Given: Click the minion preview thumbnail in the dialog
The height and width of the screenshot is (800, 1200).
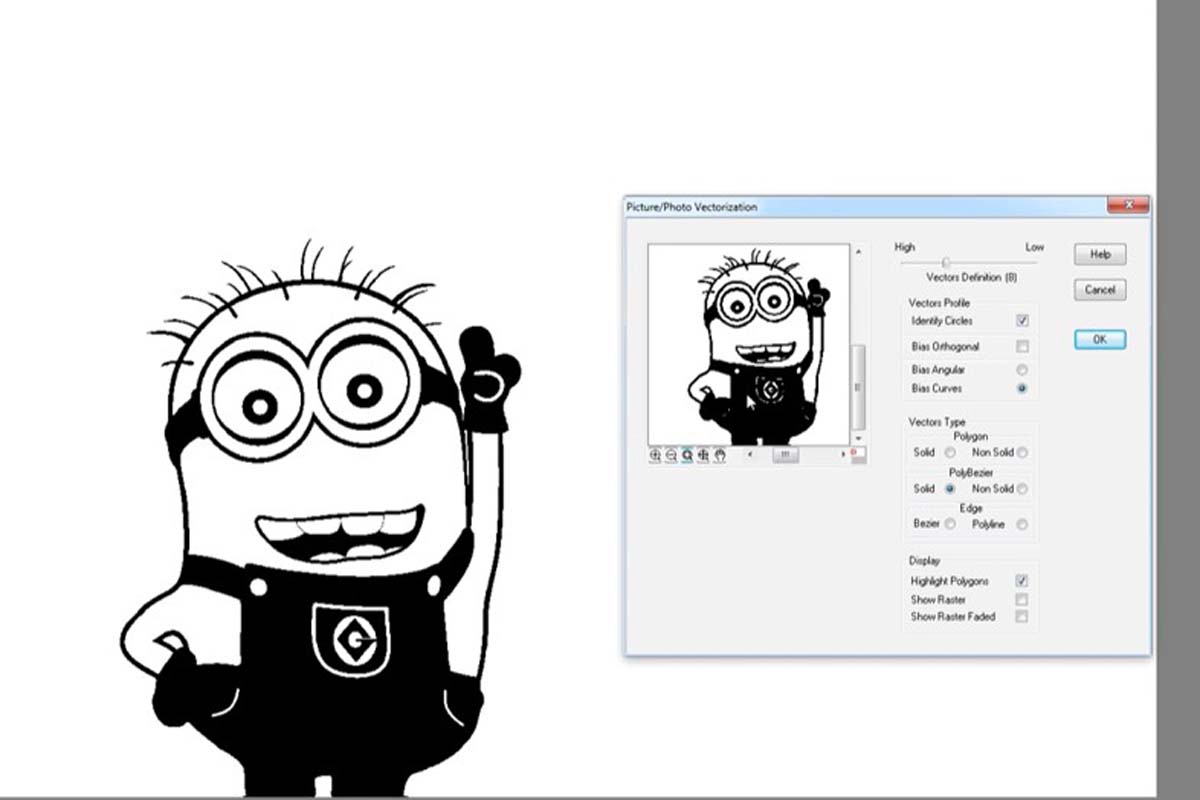Looking at the screenshot, I should [x=749, y=345].
